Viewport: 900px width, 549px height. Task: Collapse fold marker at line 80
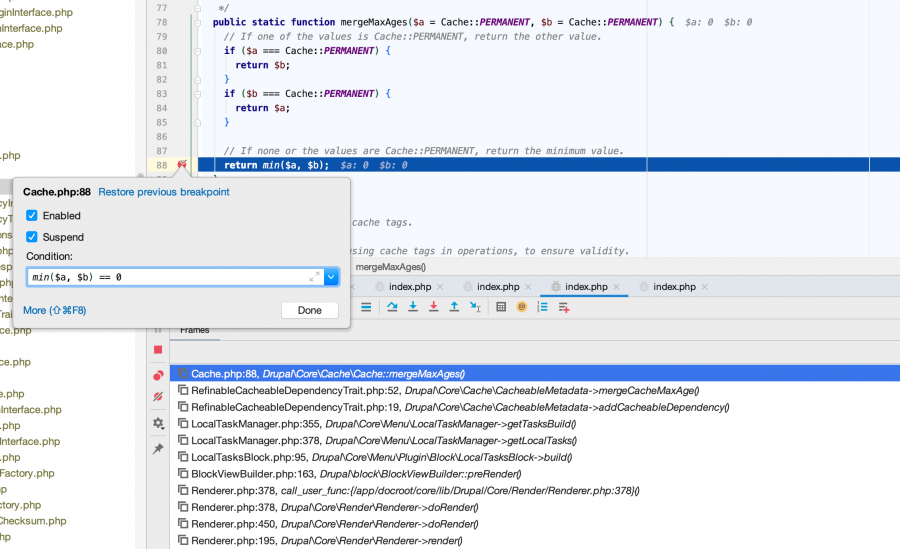(x=197, y=51)
